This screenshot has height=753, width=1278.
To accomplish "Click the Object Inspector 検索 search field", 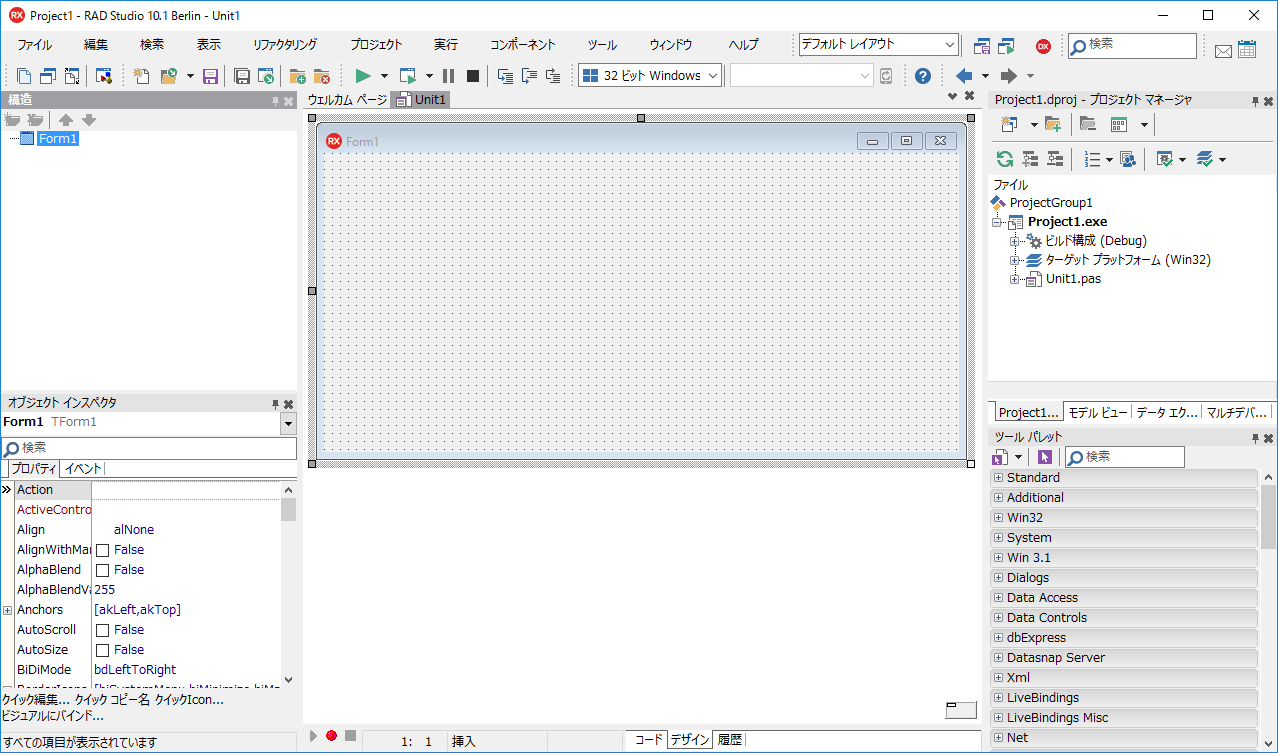I will point(148,448).
